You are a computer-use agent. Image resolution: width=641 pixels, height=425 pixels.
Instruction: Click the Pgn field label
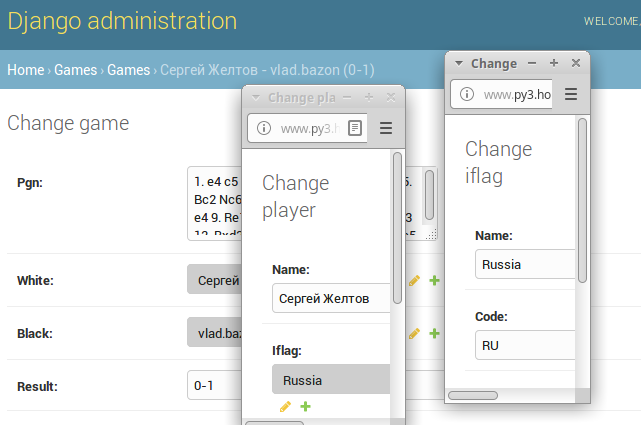coord(30,183)
